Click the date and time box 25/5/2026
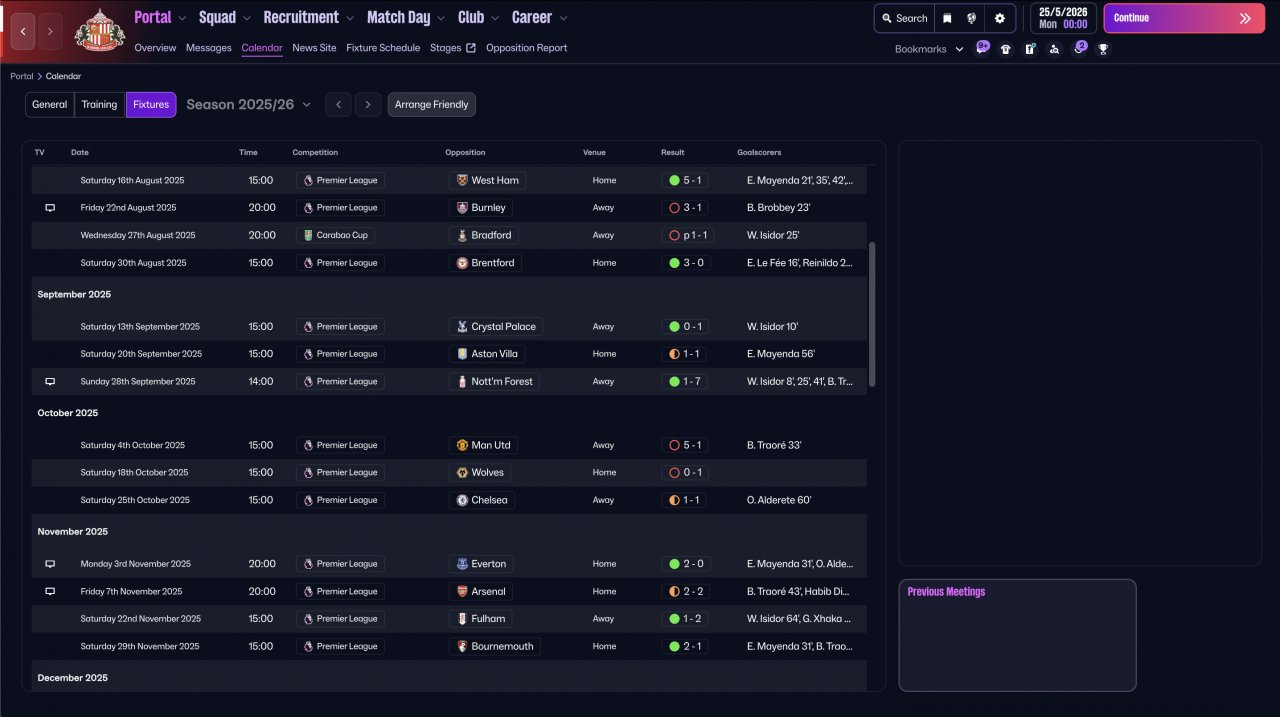 pyautogui.click(x=1063, y=18)
